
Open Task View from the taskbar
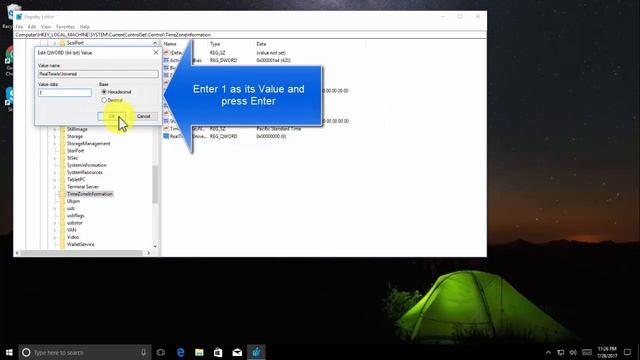(x=161, y=352)
